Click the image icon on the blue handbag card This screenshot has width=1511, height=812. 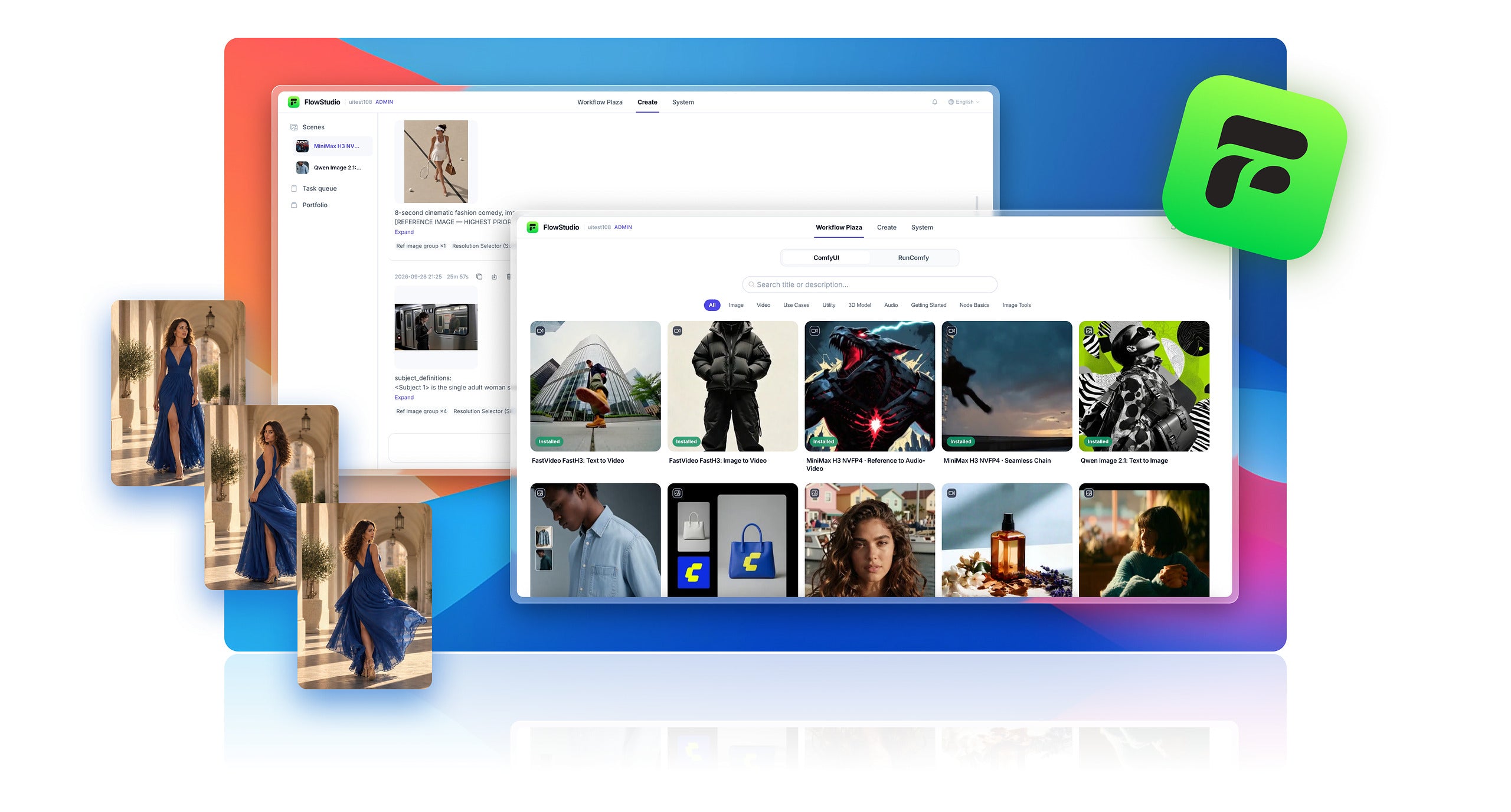point(678,493)
